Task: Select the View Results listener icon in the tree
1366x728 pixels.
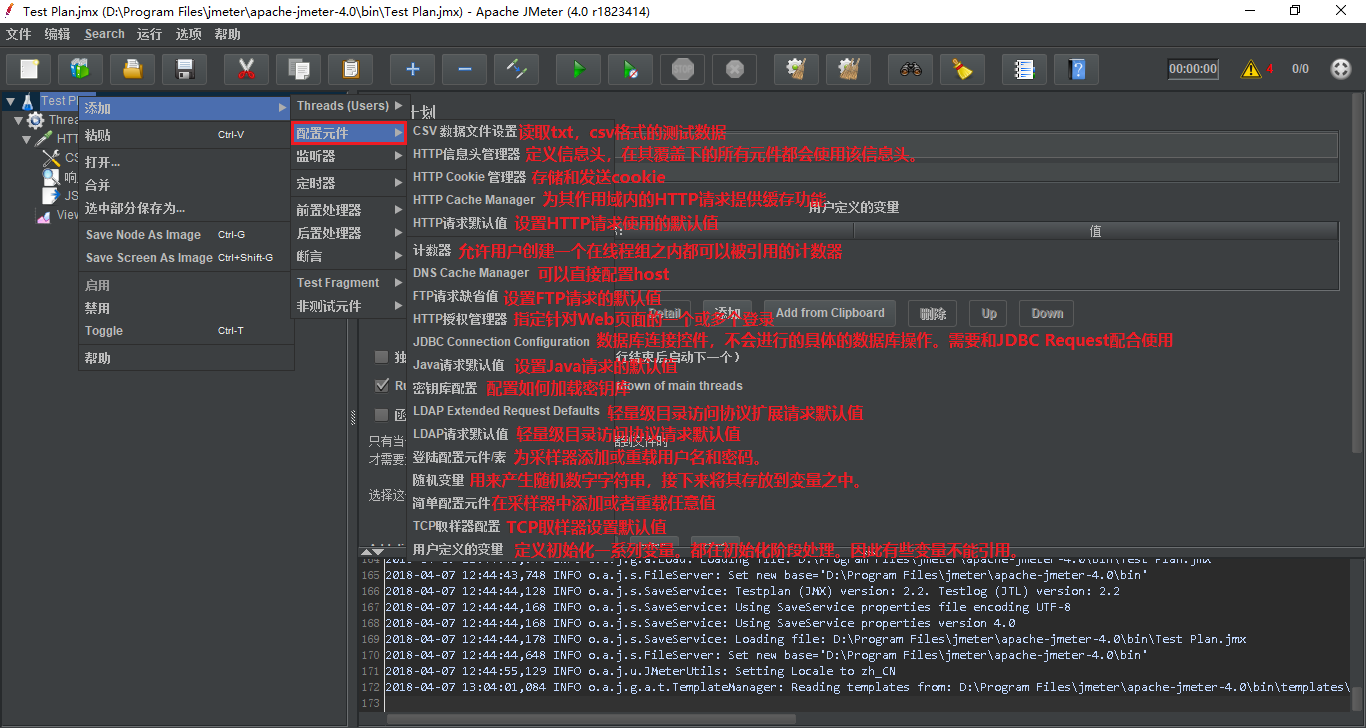Action: [x=44, y=215]
